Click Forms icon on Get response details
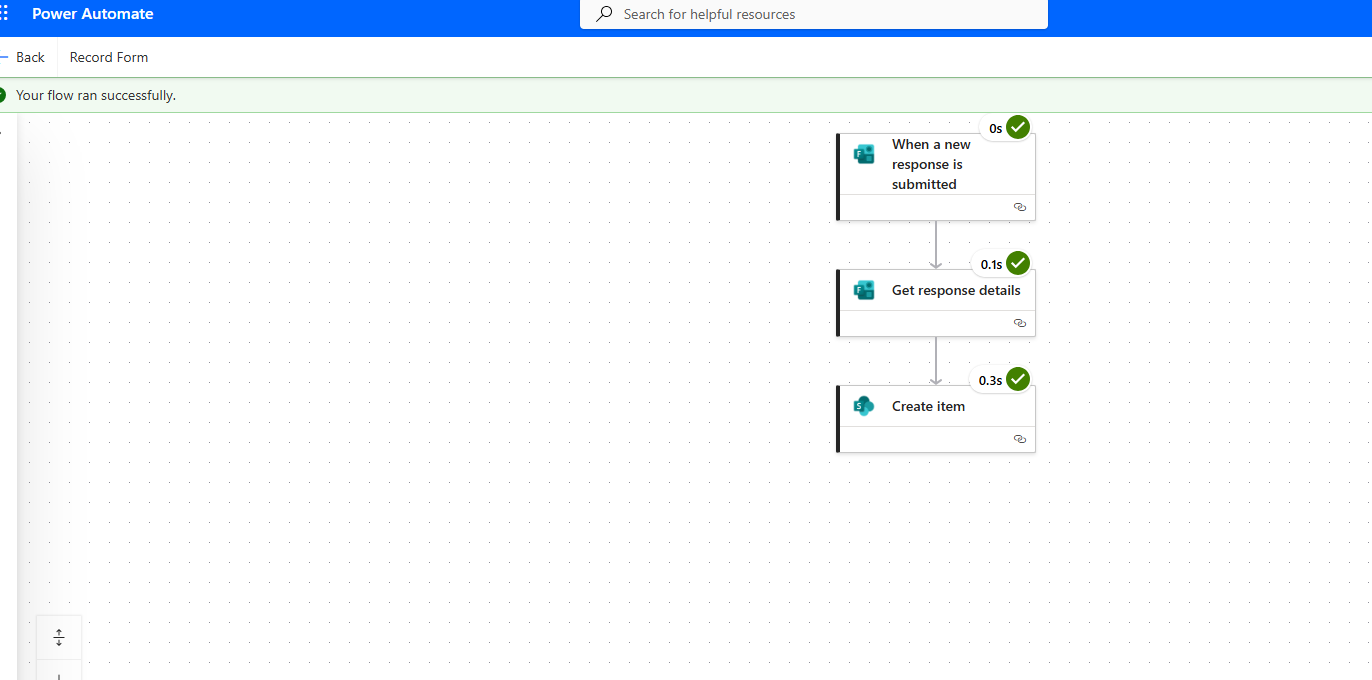1372x680 pixels. (864, 290)
